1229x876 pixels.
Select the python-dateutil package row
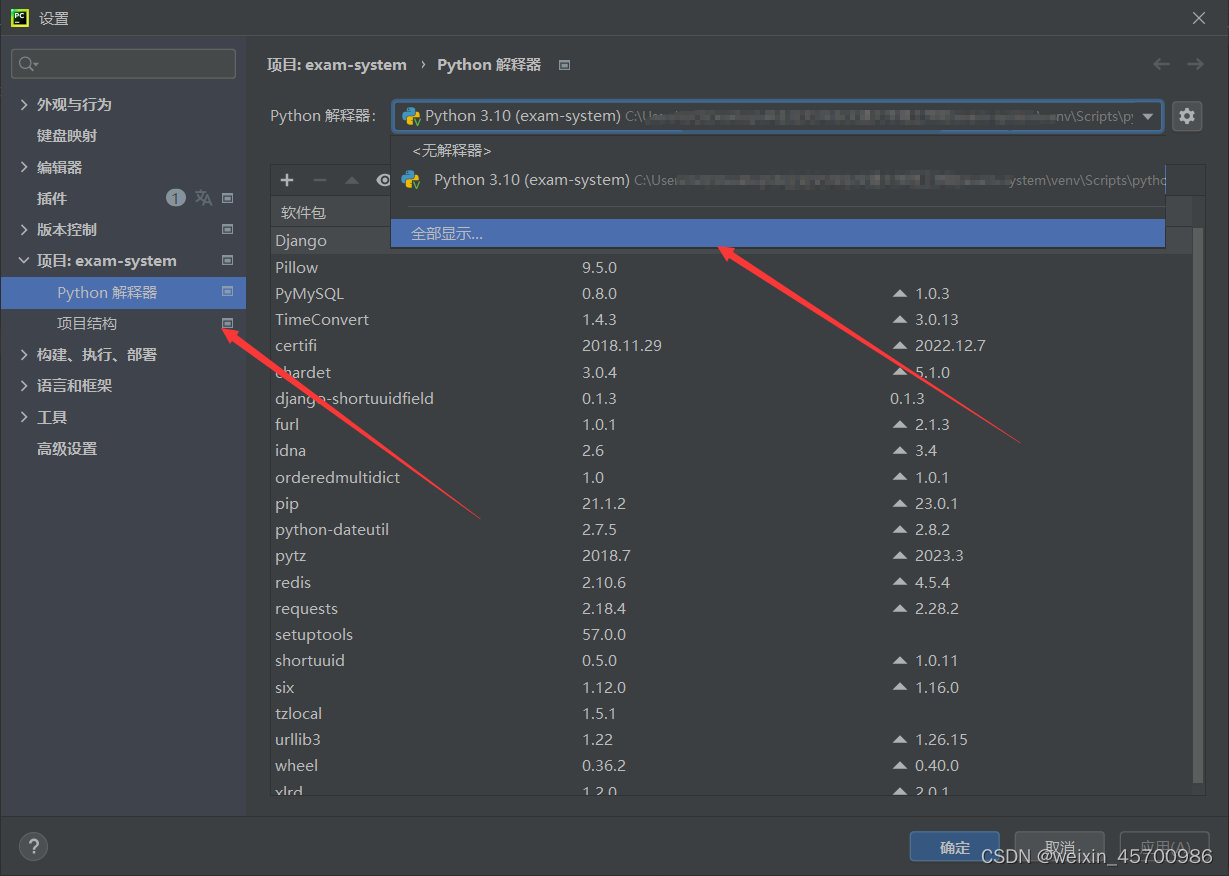(731, 529)
